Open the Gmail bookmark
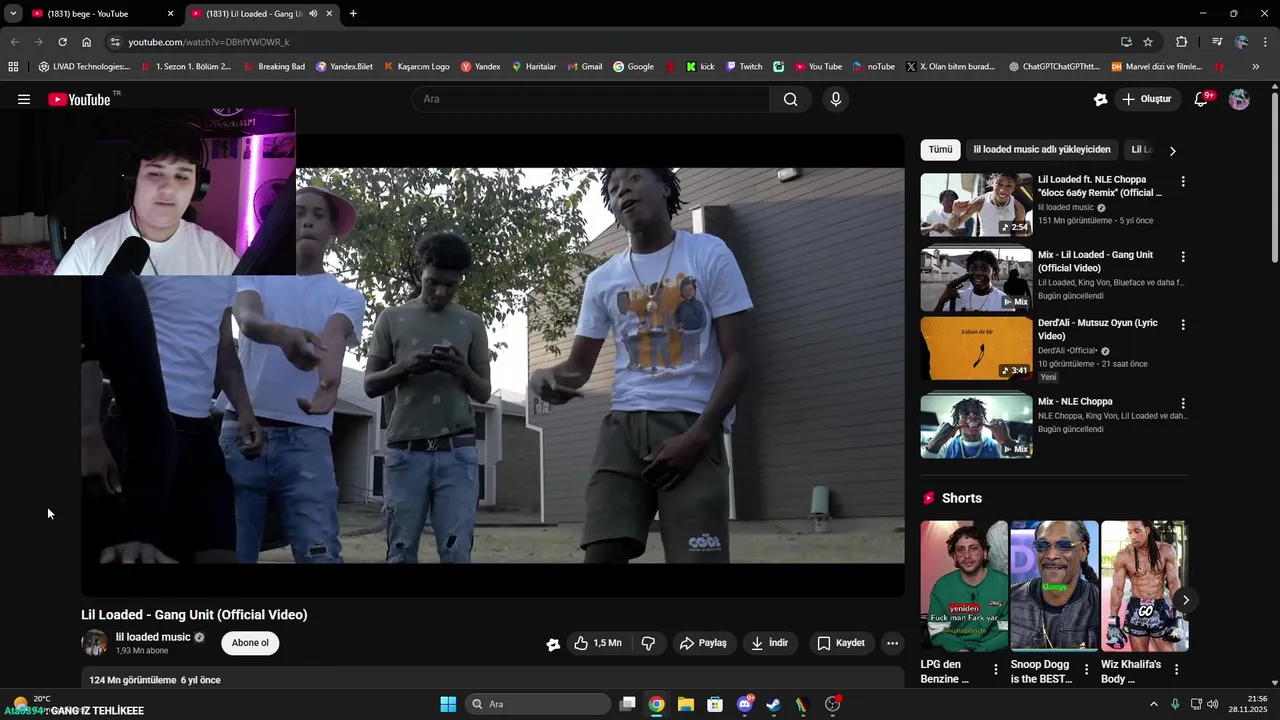The width and height of the screenshot is (1280, 720). 584,67
